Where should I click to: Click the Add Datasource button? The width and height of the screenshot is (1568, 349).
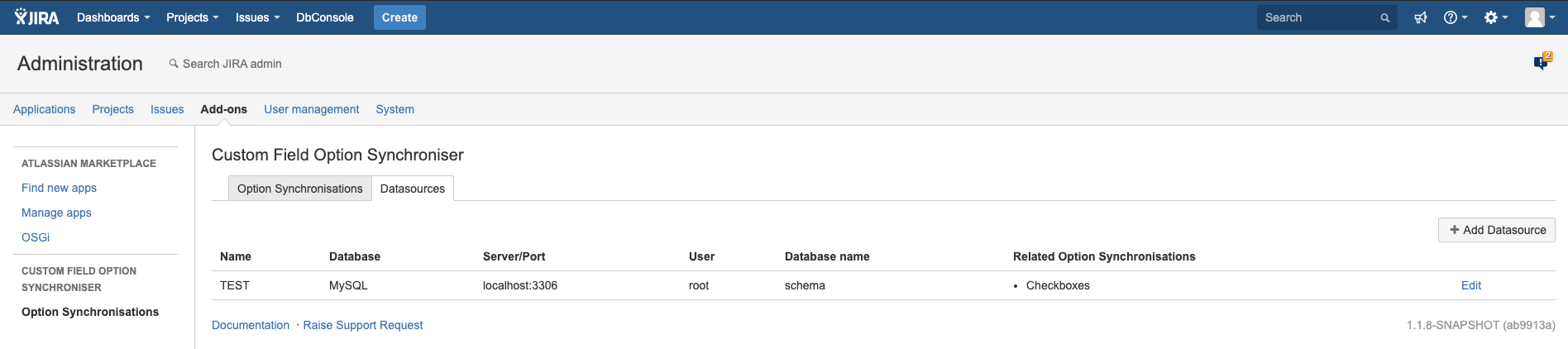tap(1497, 230)
